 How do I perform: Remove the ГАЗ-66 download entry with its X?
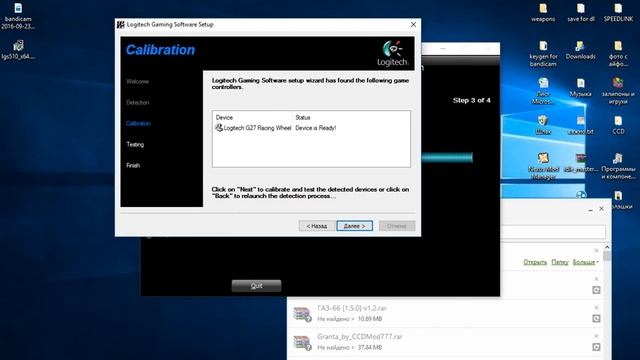[596, 307]
